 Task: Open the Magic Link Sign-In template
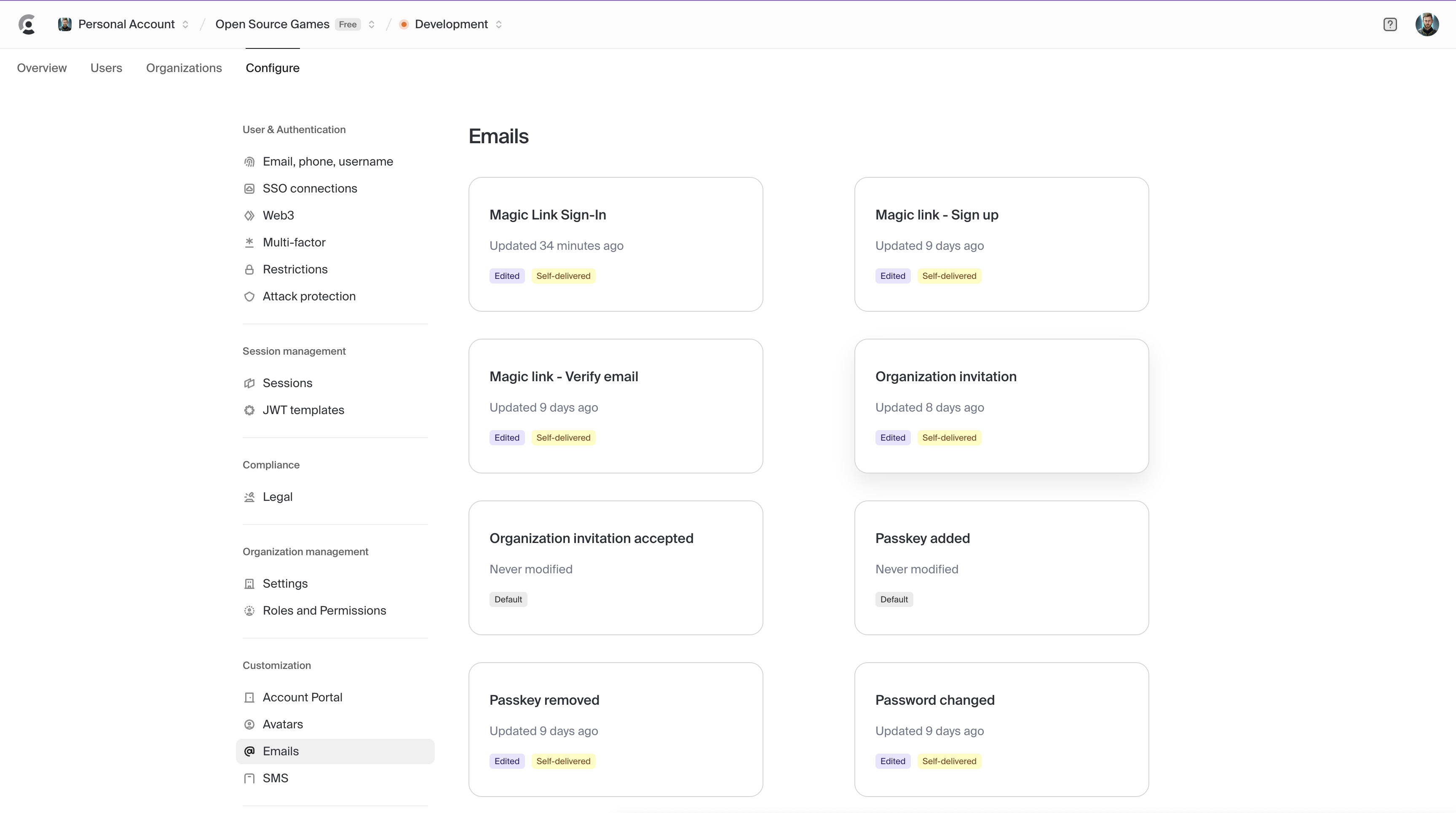[616, 243]
